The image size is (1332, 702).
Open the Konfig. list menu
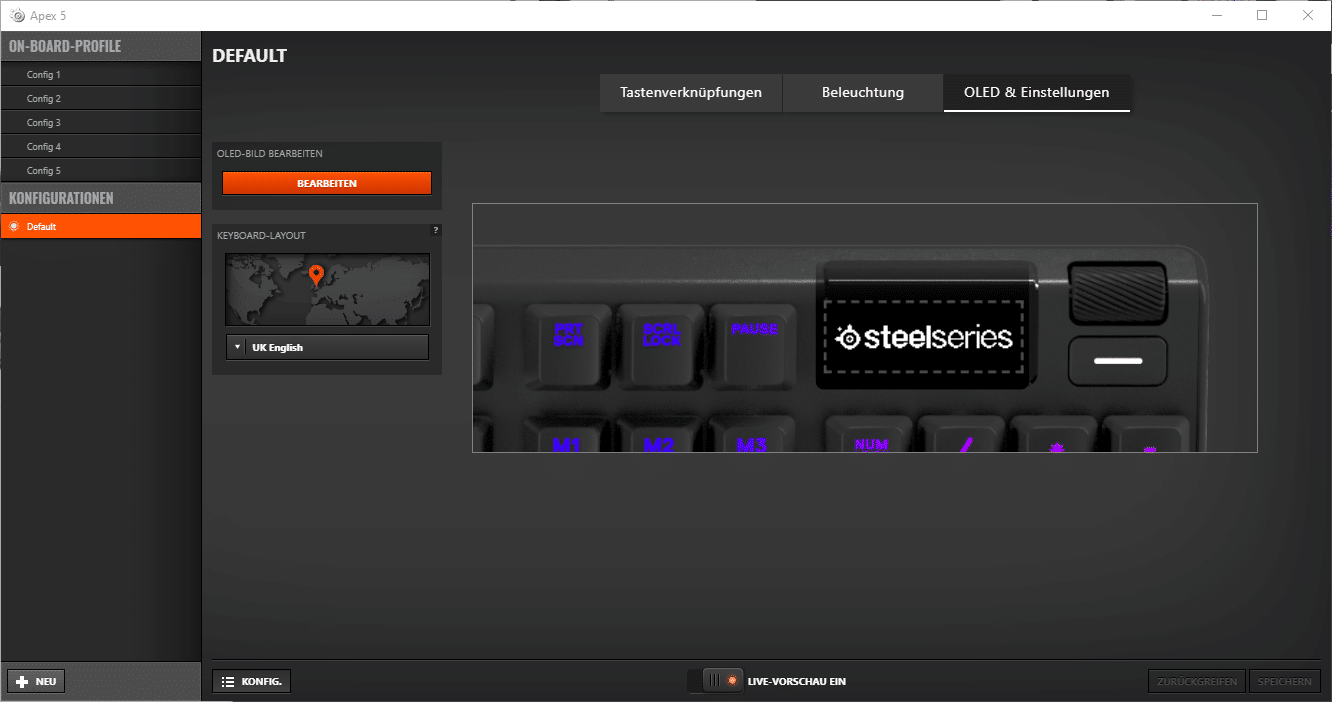(252, 681)
